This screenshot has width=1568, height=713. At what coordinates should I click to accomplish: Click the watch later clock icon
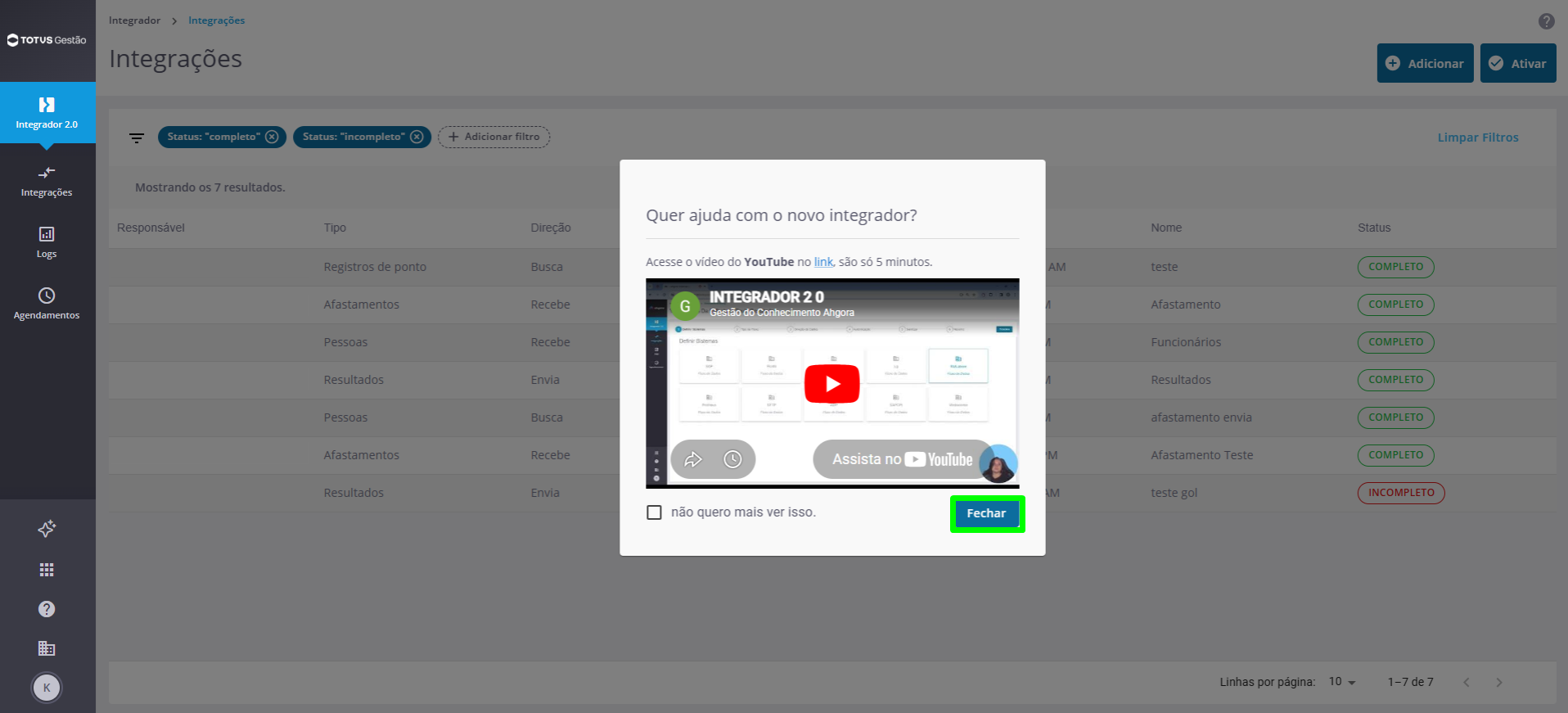click(732, 459)
